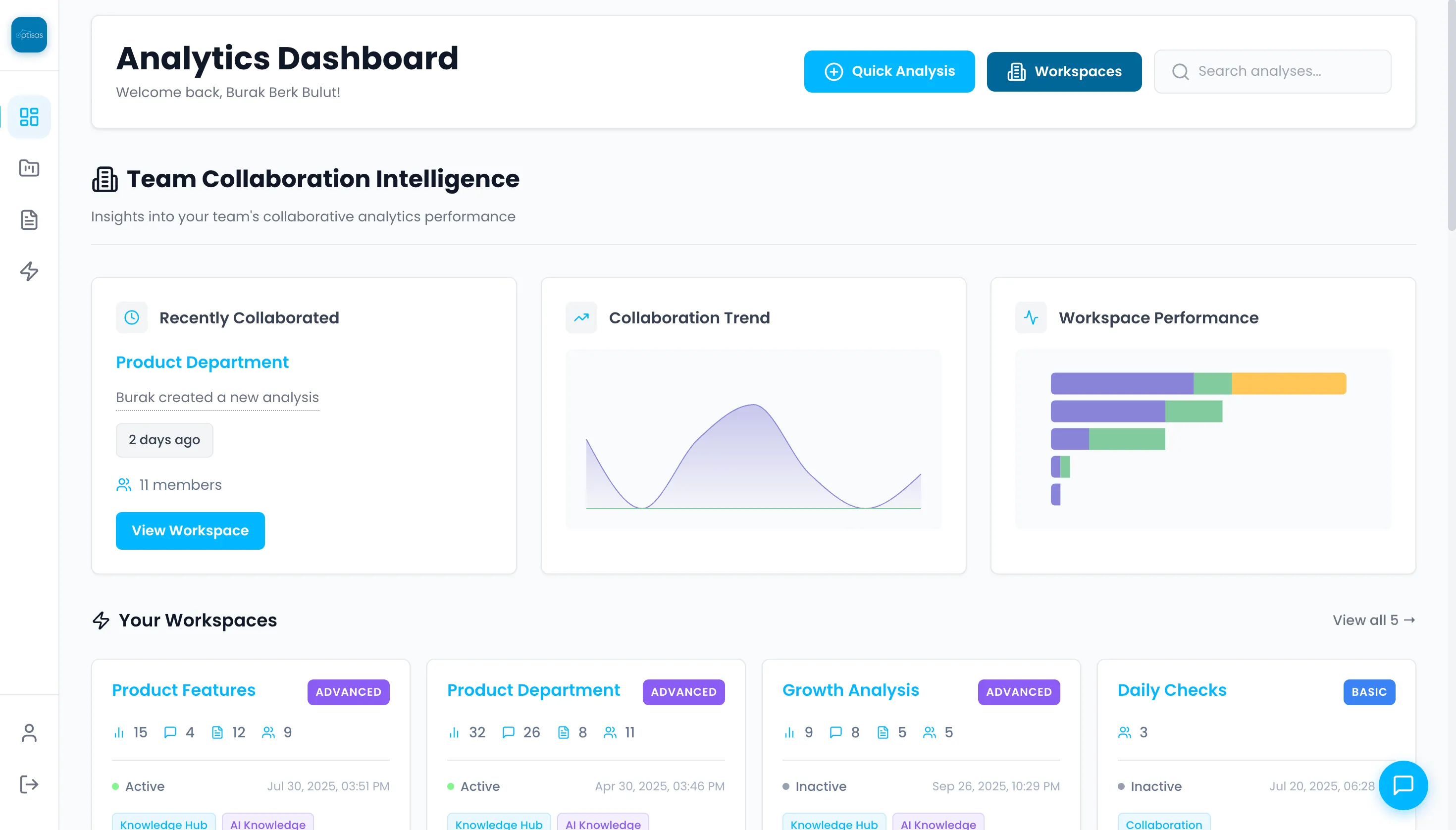Viewport: 1456px width, 830px height.
Task: Open the dashboard grid sidebar icon
Action: tap(29, 117)
